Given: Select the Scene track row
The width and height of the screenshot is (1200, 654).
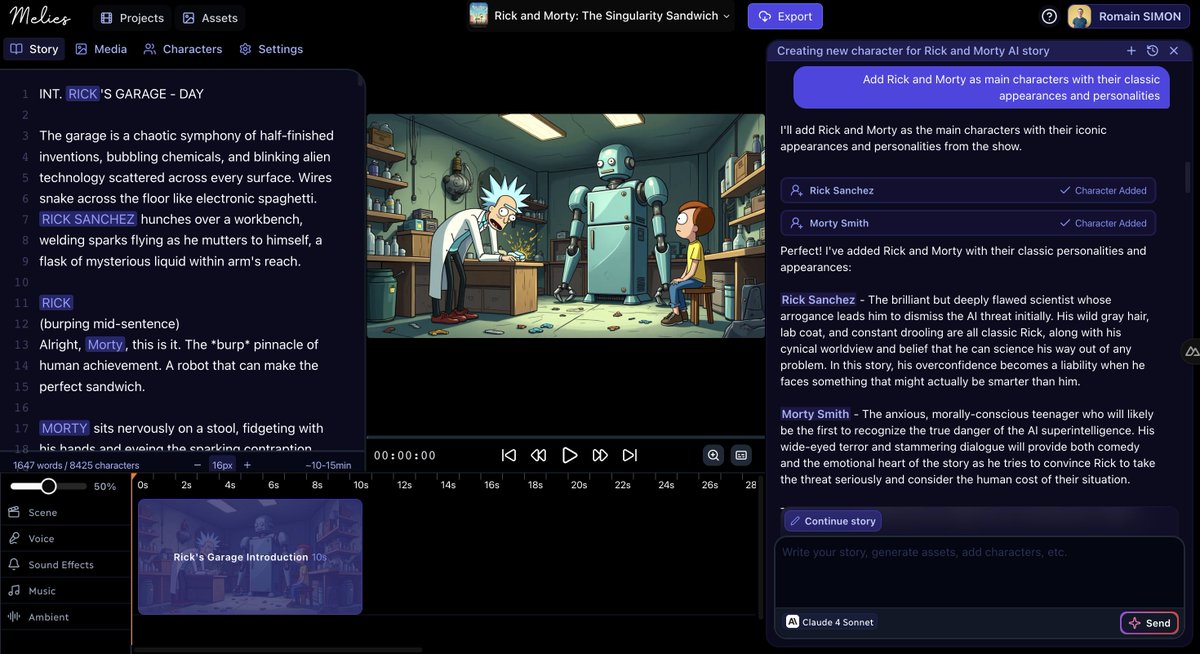Looking at the screenshot, I should (x=66, y=512).
